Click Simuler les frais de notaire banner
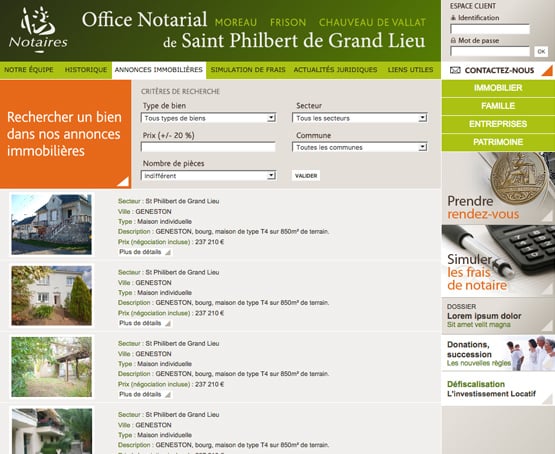Image resolution: width=555 pixels, height=454 pixels. (498, 260)
